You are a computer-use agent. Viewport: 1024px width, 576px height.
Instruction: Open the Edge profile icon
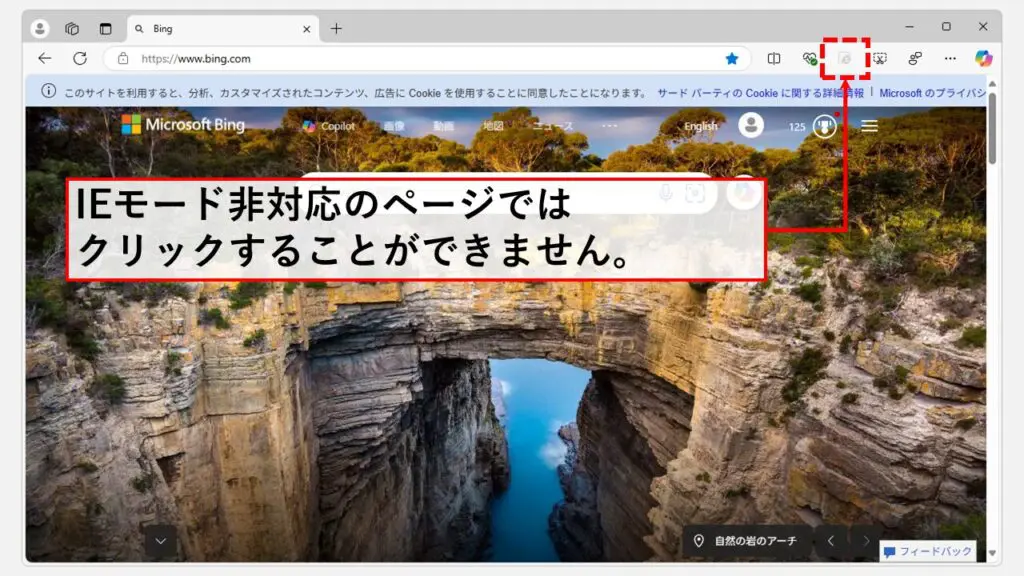tap(40, 28)
